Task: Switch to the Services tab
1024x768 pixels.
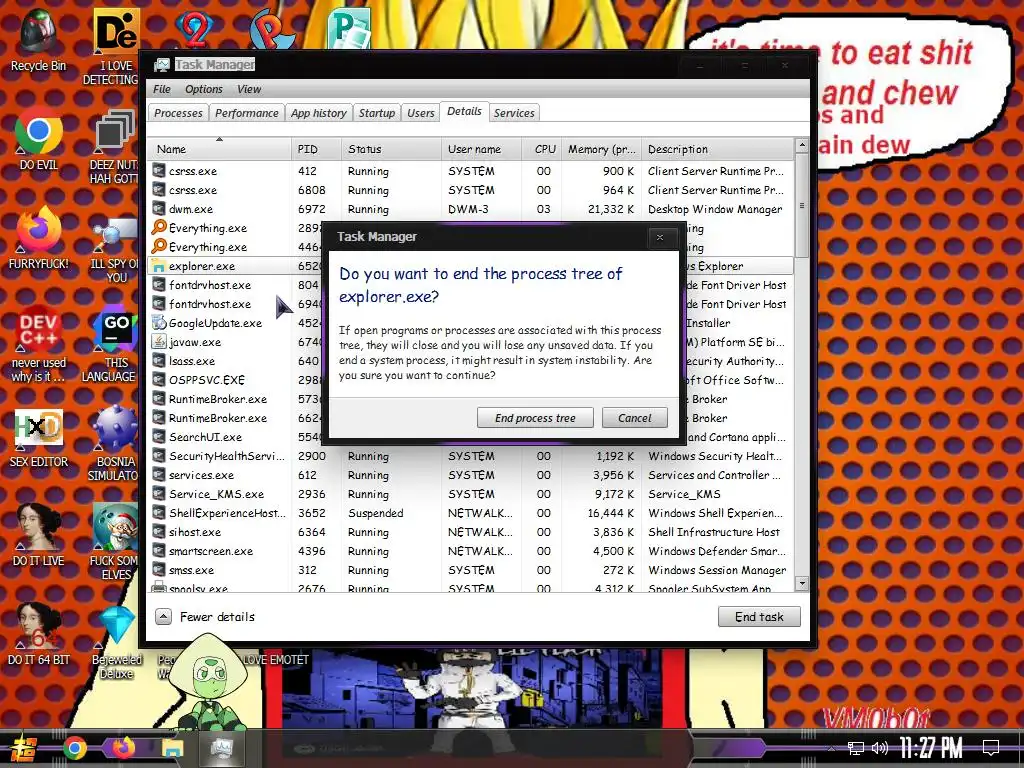Action: tap(514, 113)
